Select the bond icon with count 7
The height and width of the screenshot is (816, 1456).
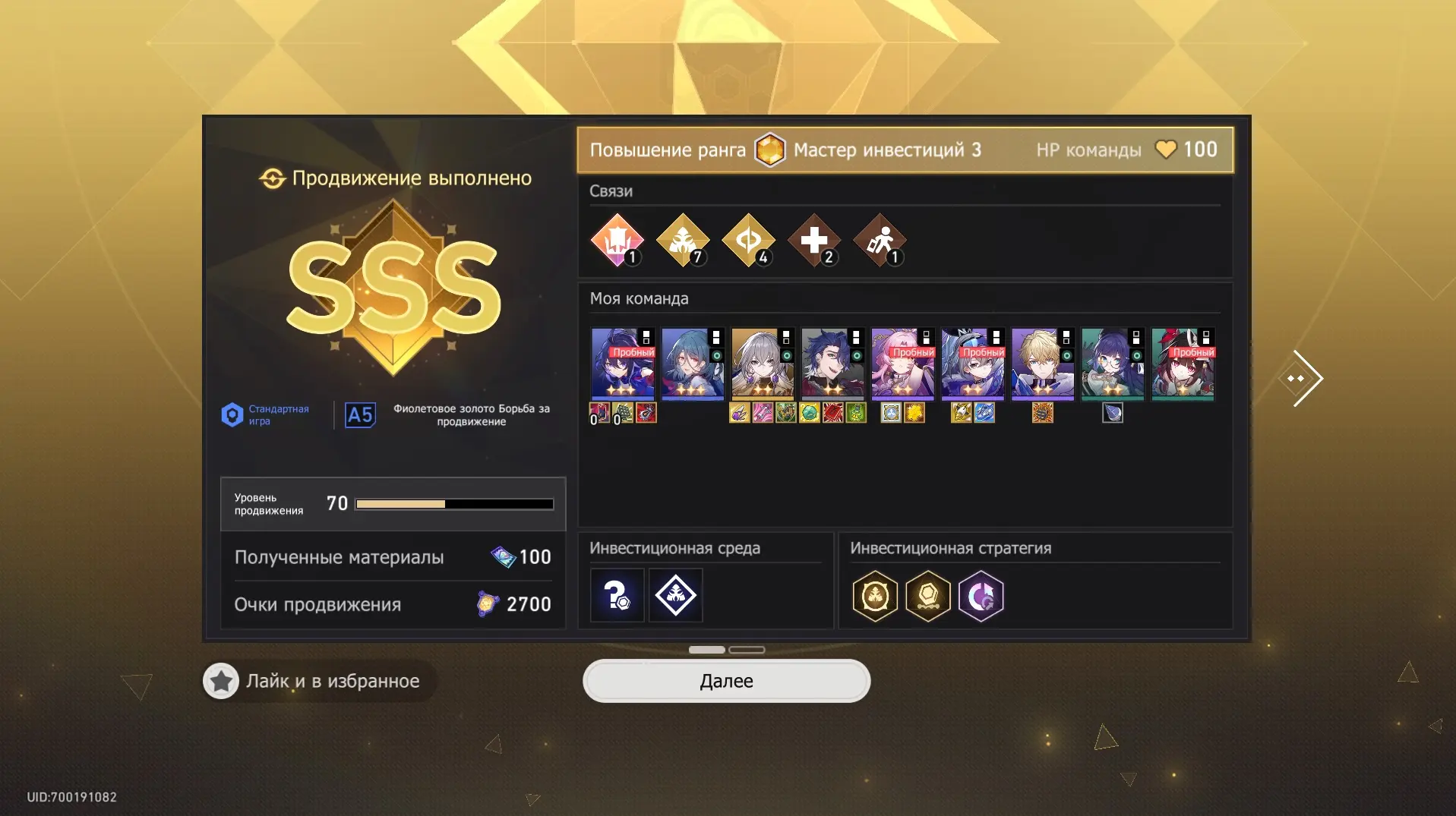682,240
